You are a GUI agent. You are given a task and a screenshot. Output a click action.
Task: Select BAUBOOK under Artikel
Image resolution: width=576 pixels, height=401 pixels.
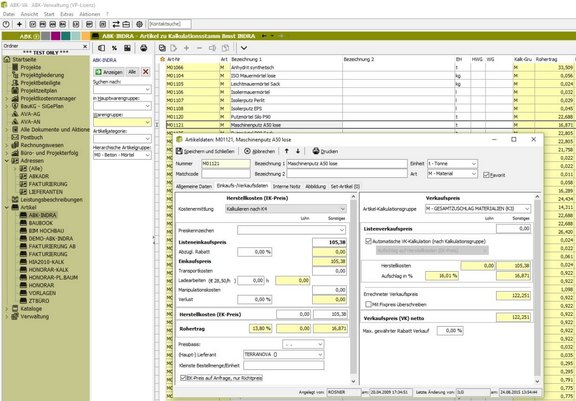41,223
